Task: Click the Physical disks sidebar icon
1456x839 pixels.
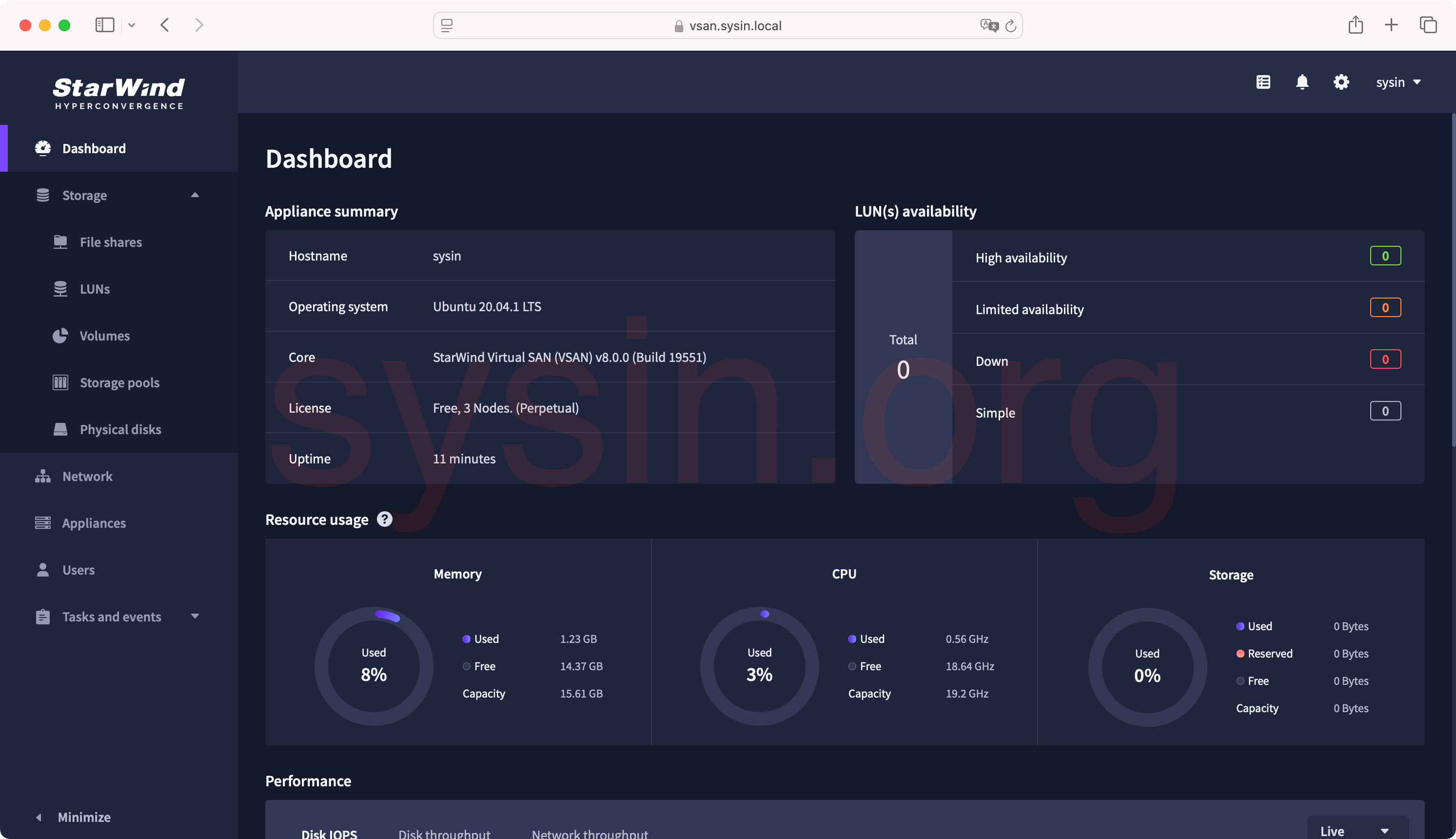Action: [x=60, y=429]
